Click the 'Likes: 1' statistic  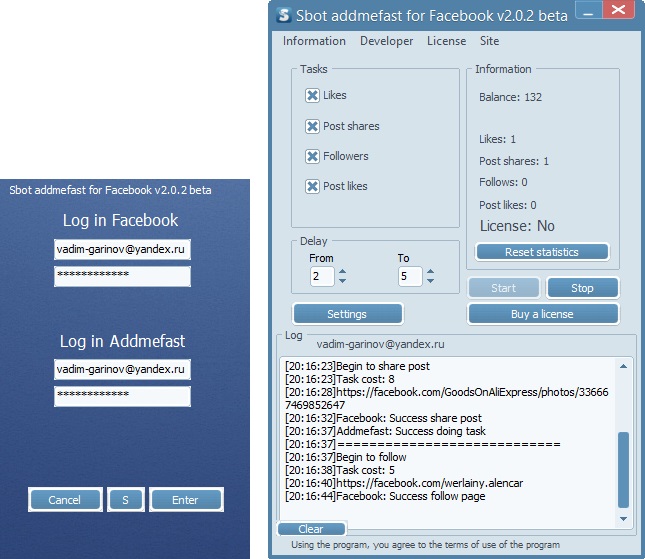tap(497, 139)
